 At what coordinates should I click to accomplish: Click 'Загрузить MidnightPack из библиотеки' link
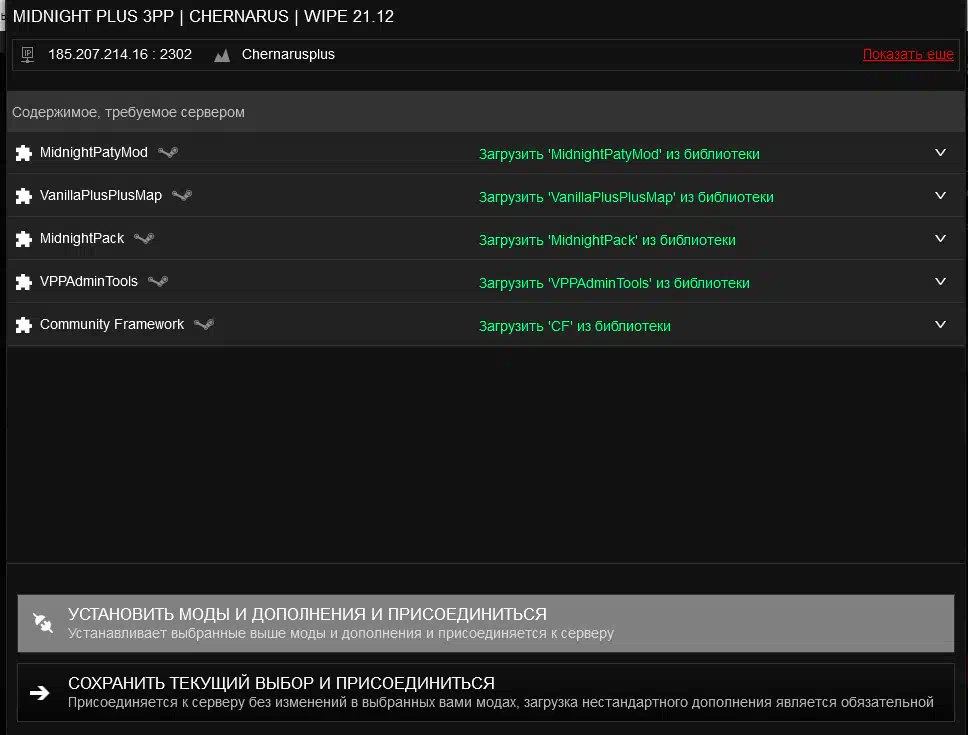607,240
